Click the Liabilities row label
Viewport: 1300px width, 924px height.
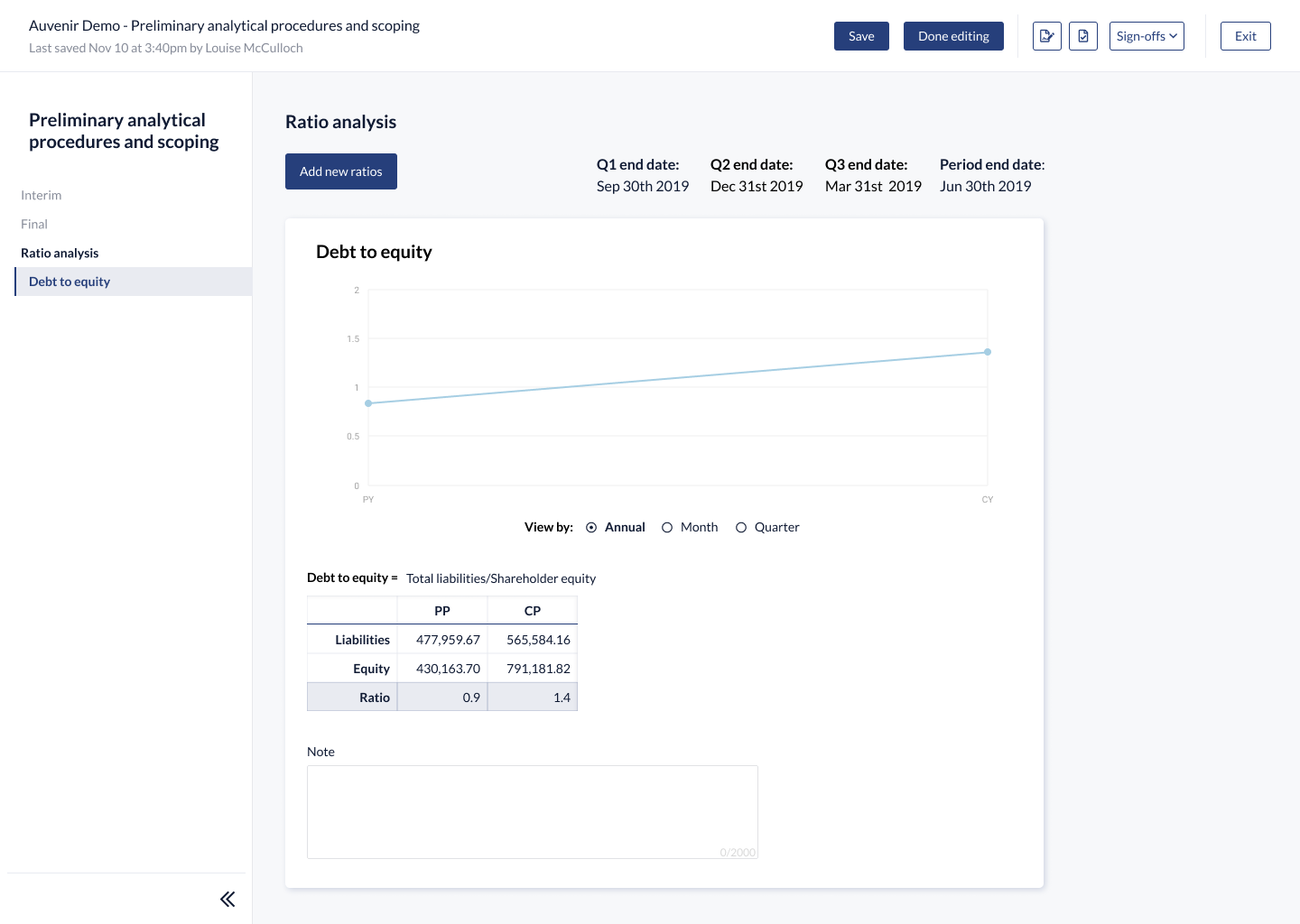click(362, 640)
